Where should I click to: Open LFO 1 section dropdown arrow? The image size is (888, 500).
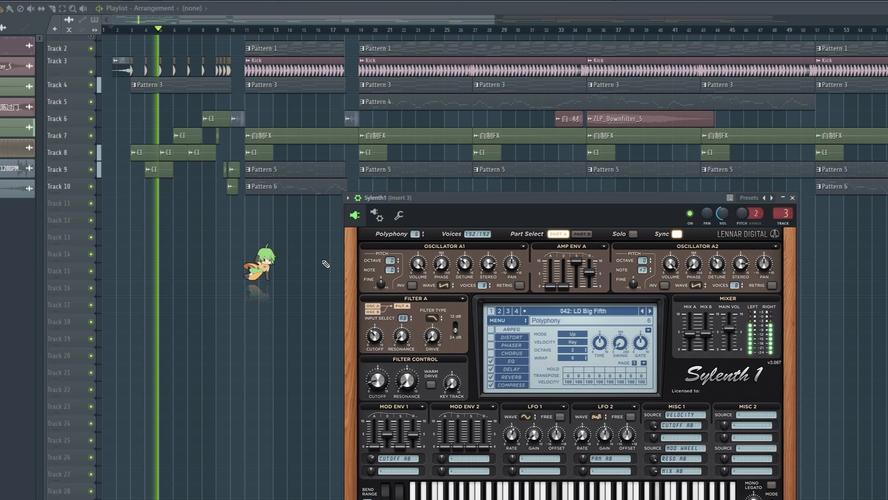point(563,407)
